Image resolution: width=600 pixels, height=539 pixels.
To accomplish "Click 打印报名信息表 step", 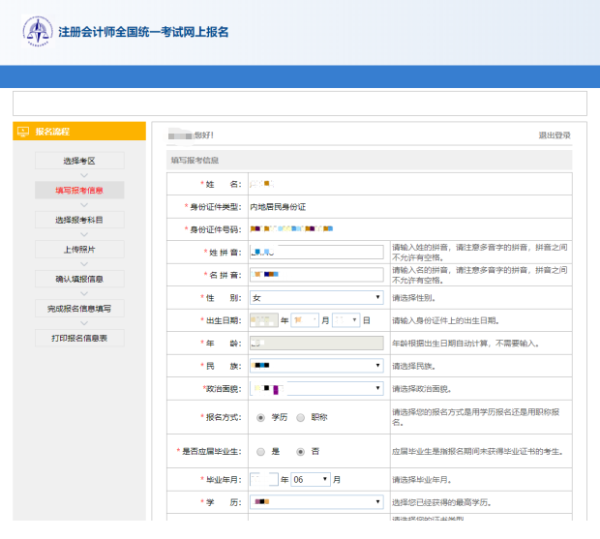I will (79, 338).
